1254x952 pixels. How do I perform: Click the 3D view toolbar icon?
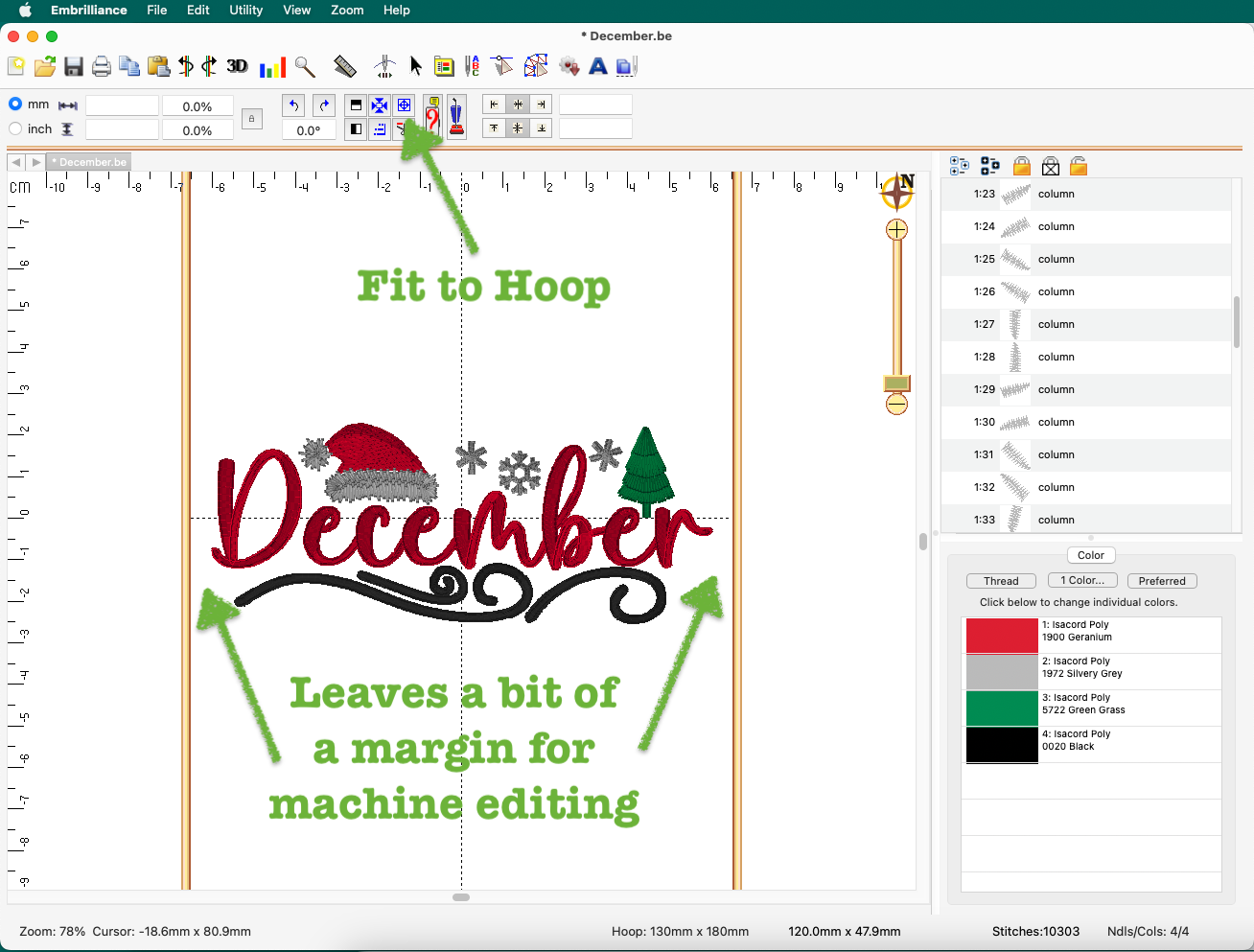click(x=237, y=66)
